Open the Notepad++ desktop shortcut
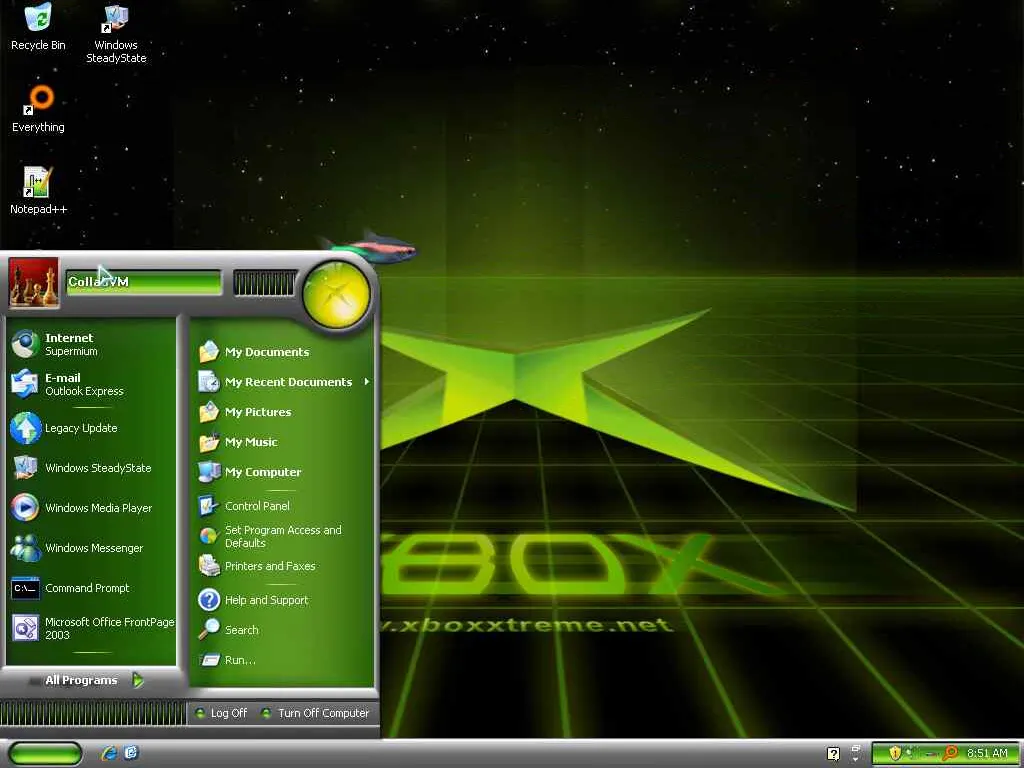The width and height of the screenshot is (1024, 768). point(38,191)
